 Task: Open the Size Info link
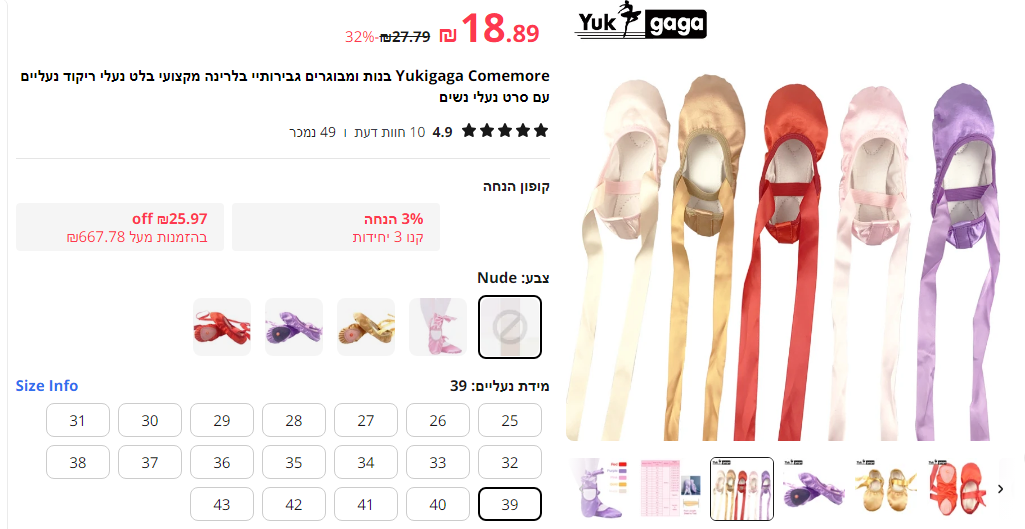[x=47, y=386]
